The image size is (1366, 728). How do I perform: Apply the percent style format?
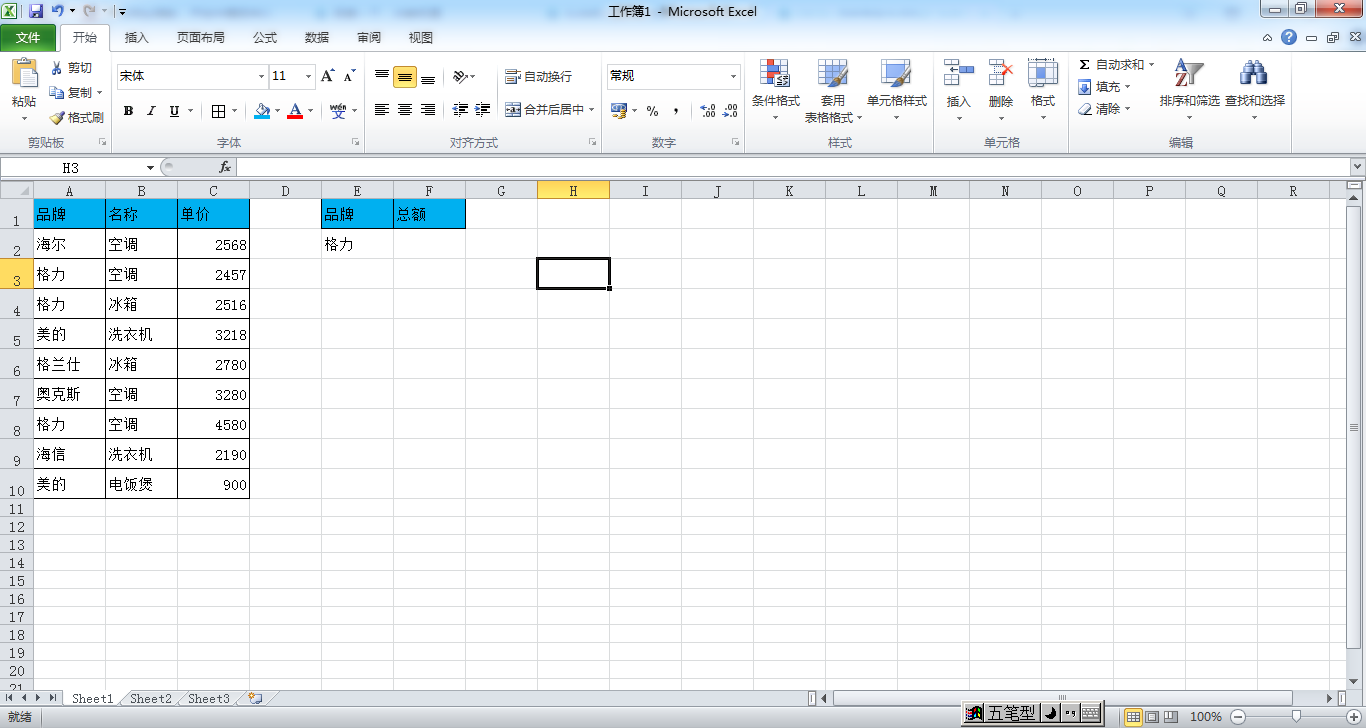click(x=653, y=111)
